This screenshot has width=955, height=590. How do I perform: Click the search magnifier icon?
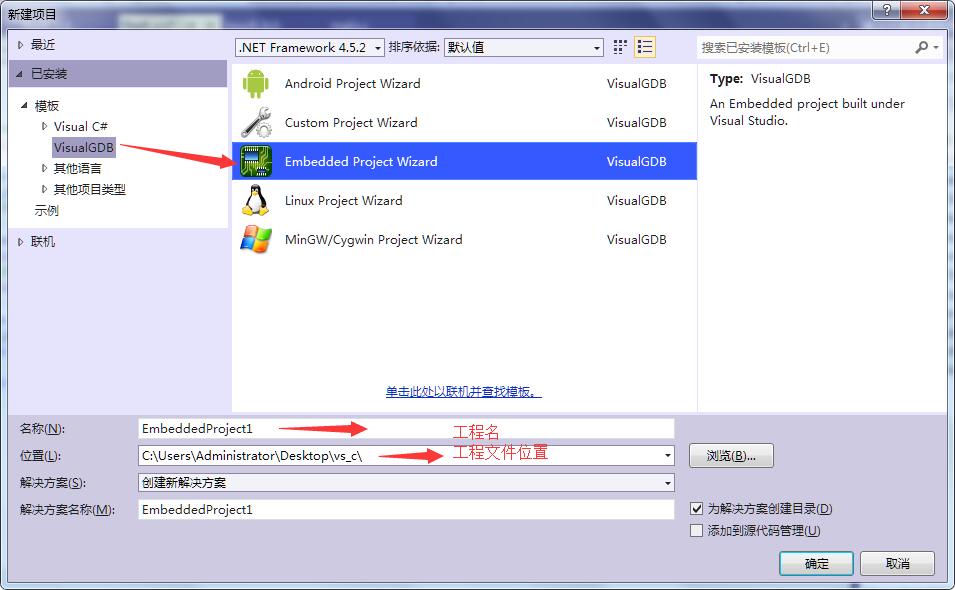[921, 47]
